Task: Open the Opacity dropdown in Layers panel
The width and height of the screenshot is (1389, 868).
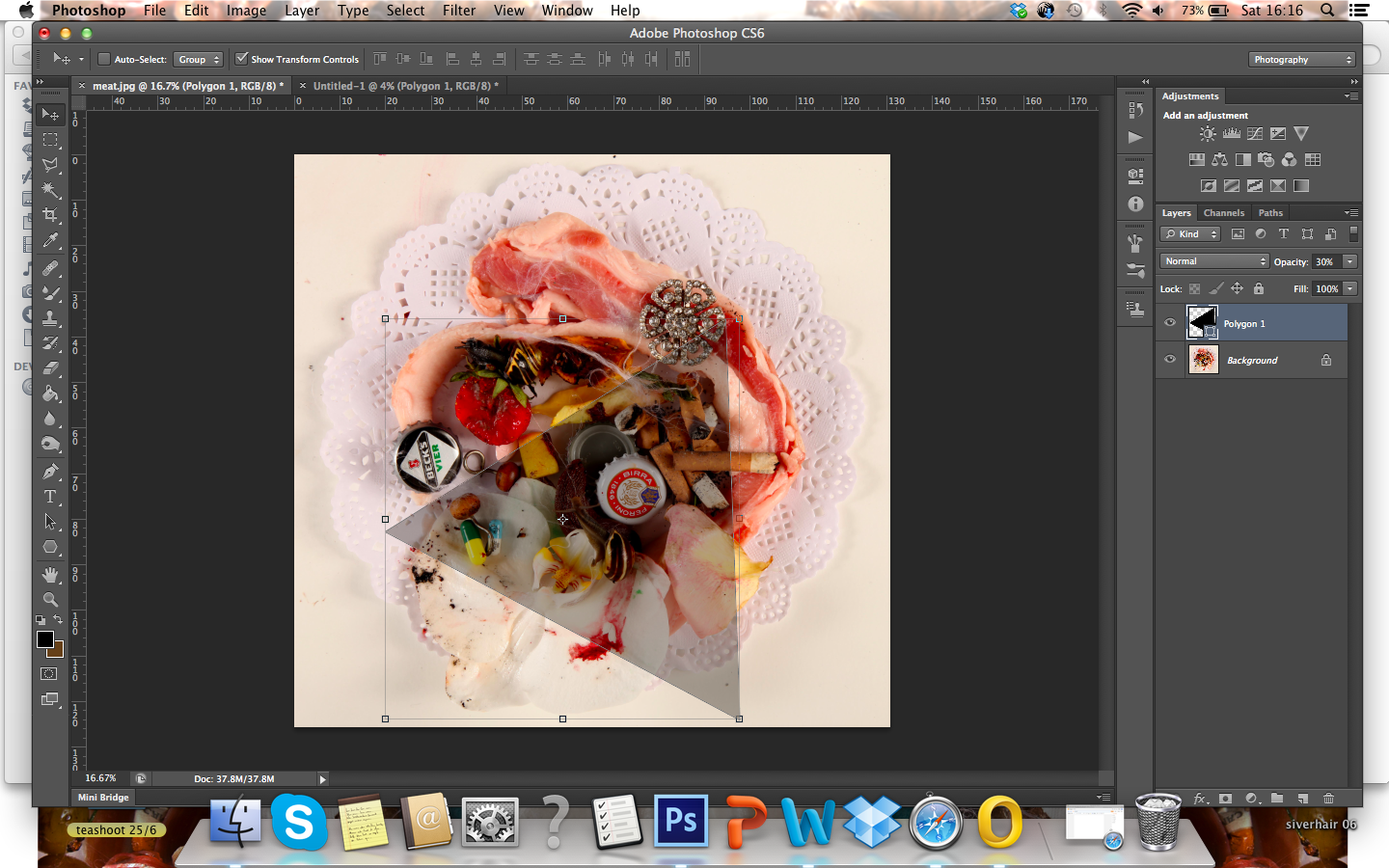Action: coord(1348,260)
